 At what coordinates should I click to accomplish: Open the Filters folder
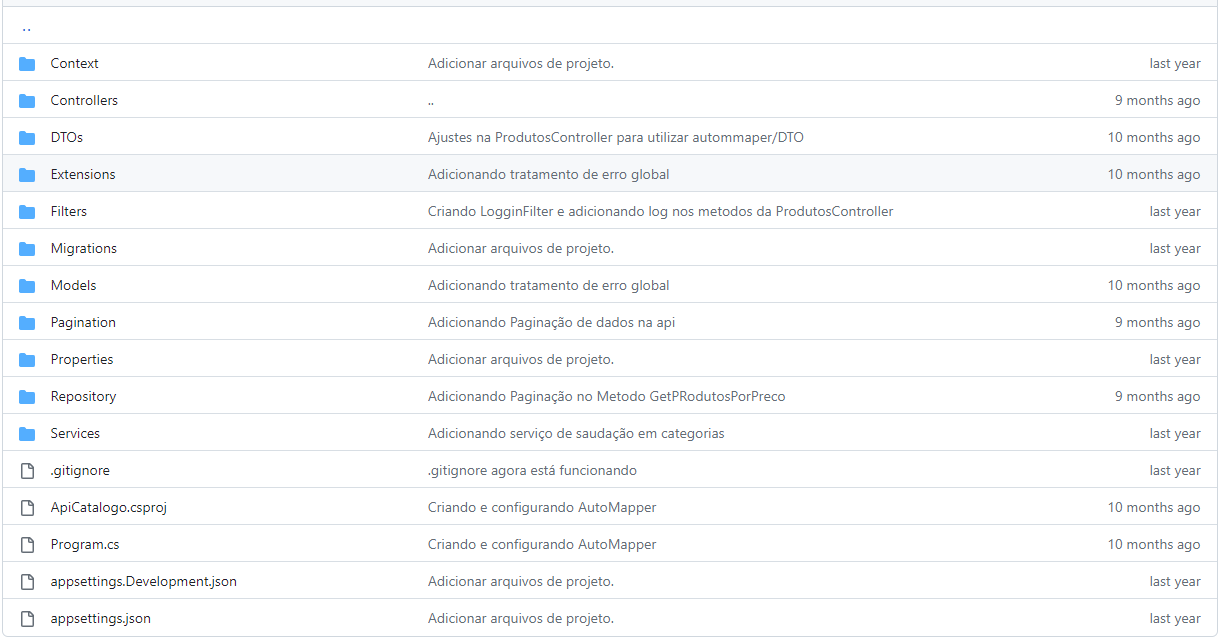click(68, 211)
